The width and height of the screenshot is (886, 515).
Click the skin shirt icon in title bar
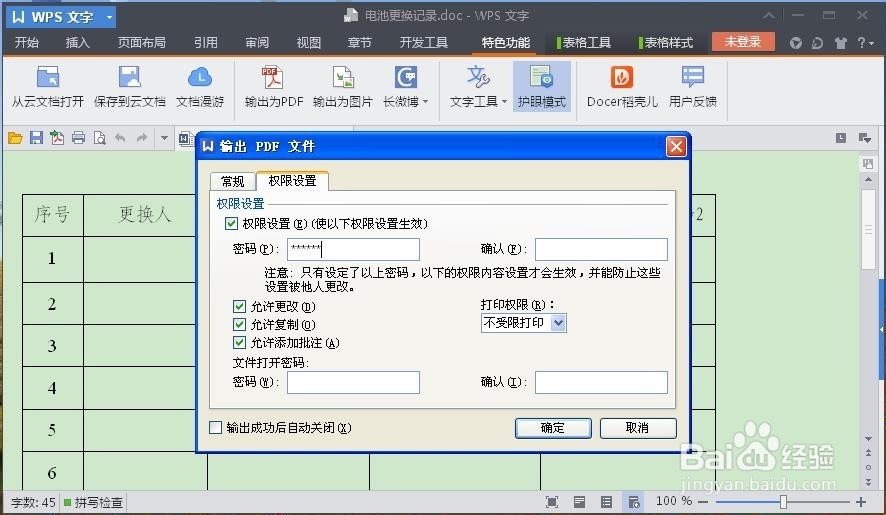point(841,43)
